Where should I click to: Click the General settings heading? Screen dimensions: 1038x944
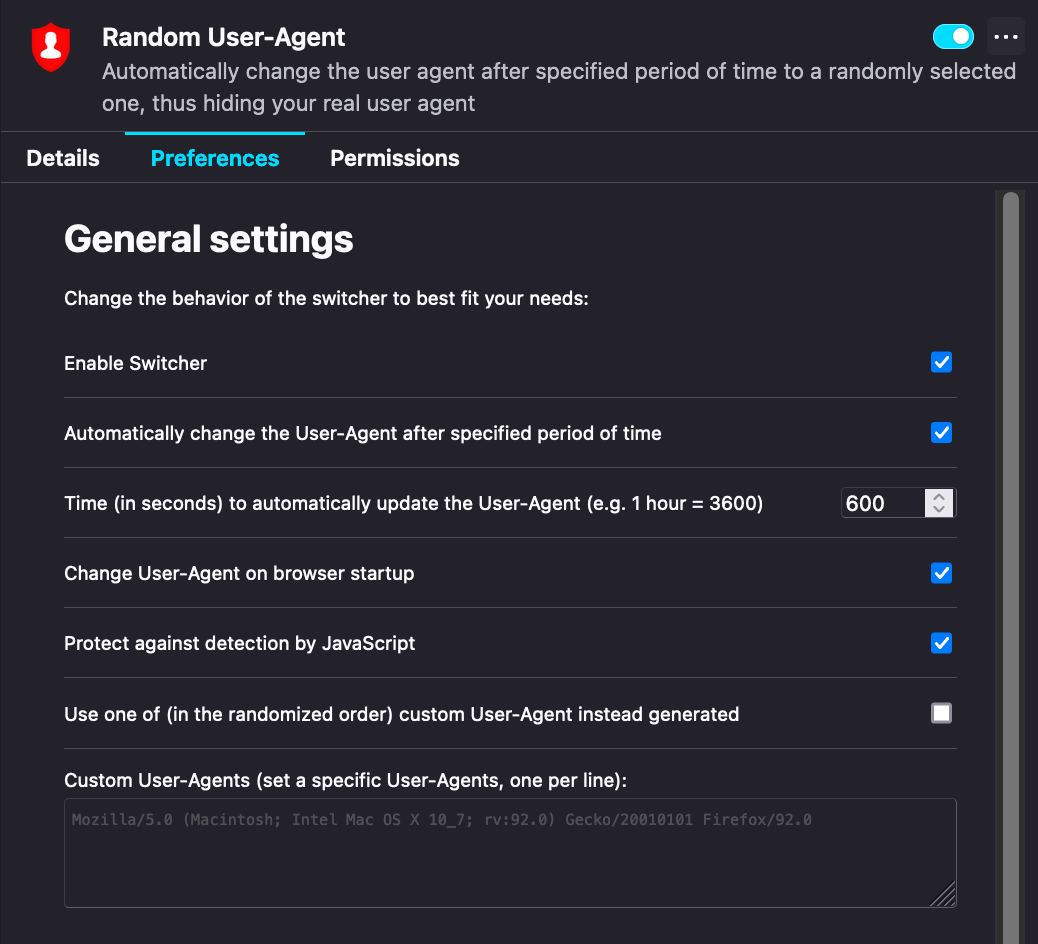(209, 239)
